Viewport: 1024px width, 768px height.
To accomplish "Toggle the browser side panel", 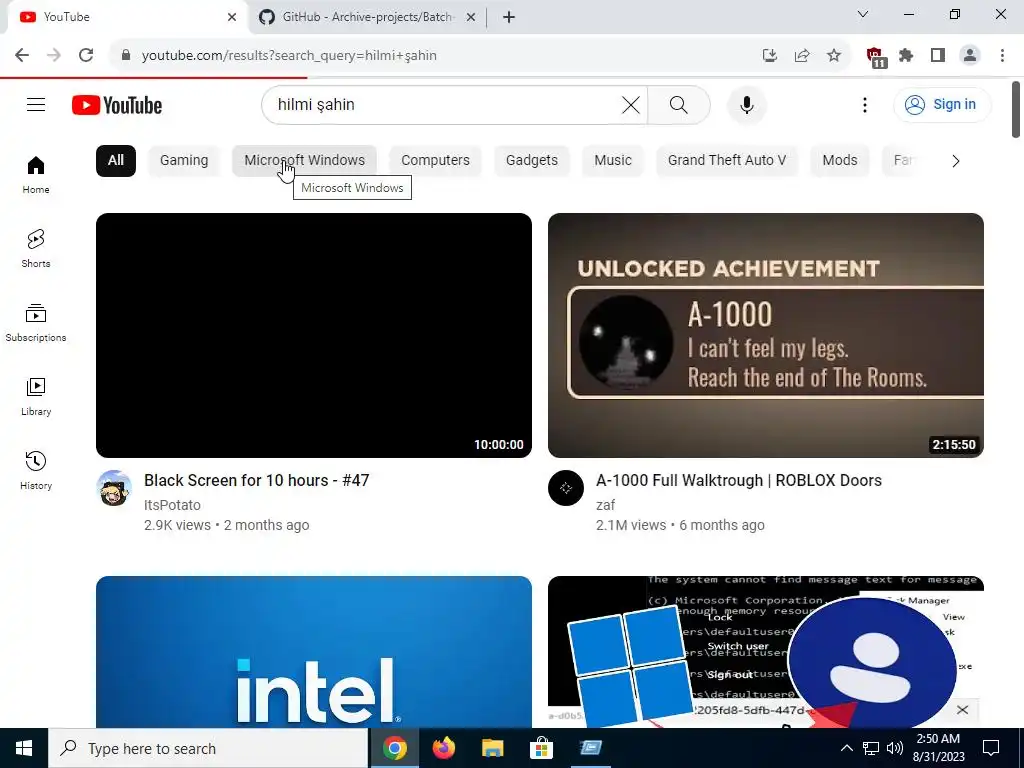I will click(x=938, y=56).
